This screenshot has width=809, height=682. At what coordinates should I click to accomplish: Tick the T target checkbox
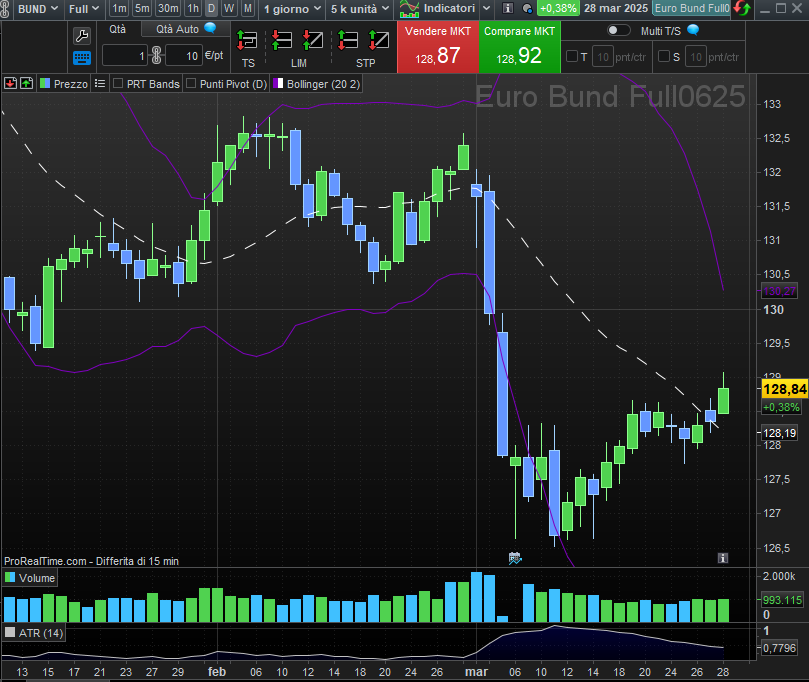571,56
